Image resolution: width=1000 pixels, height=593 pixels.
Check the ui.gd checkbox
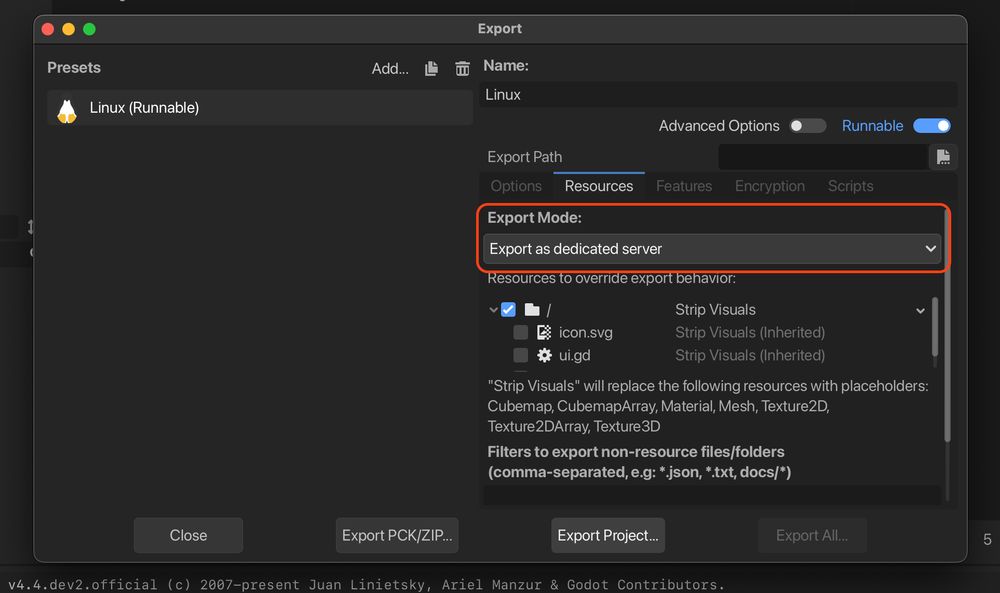(520, 355)
